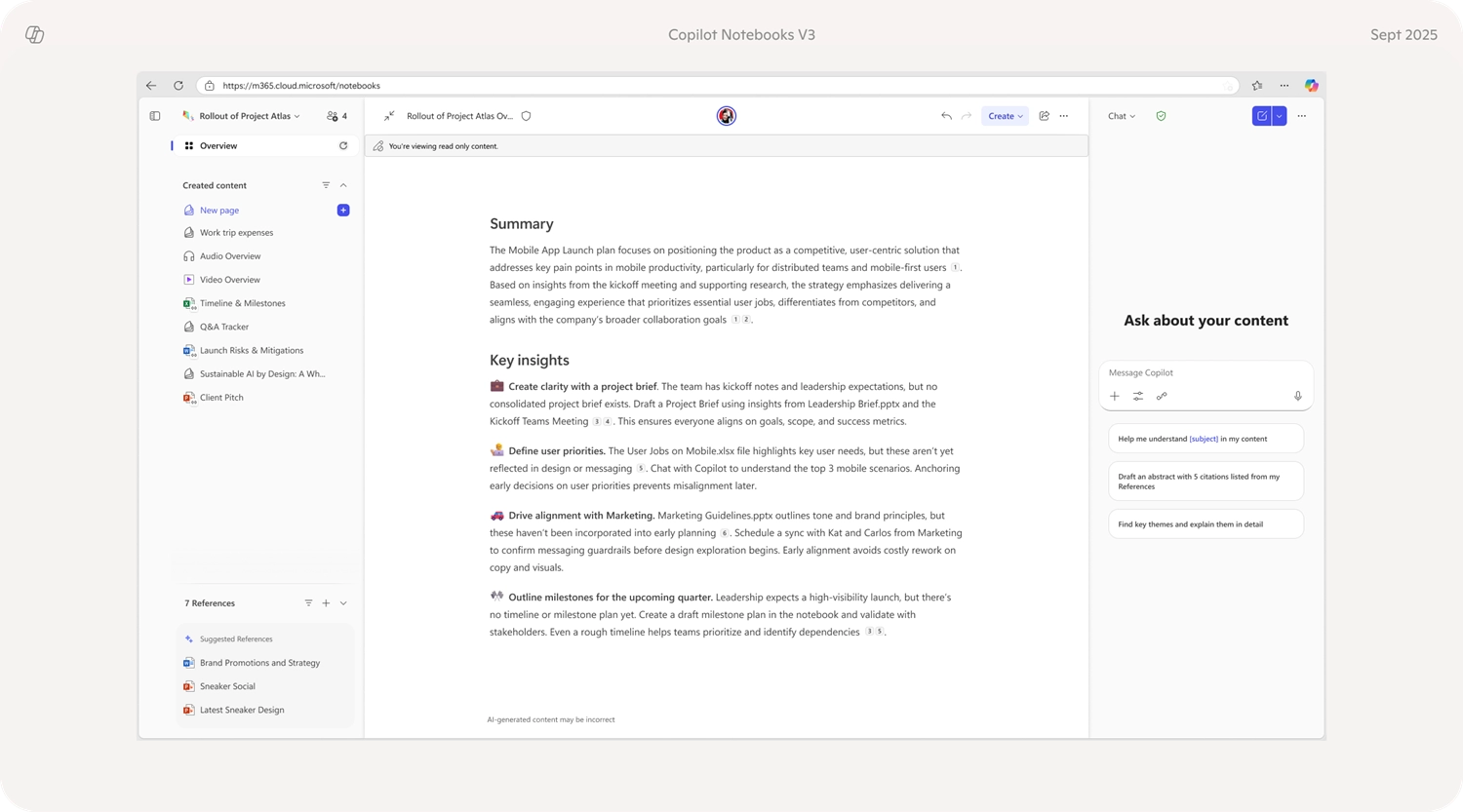Image resolution: width=1463 pixels, height=812 pixels.
Task: Click the microphone icon in Message Copilot
Action: 1297,396
